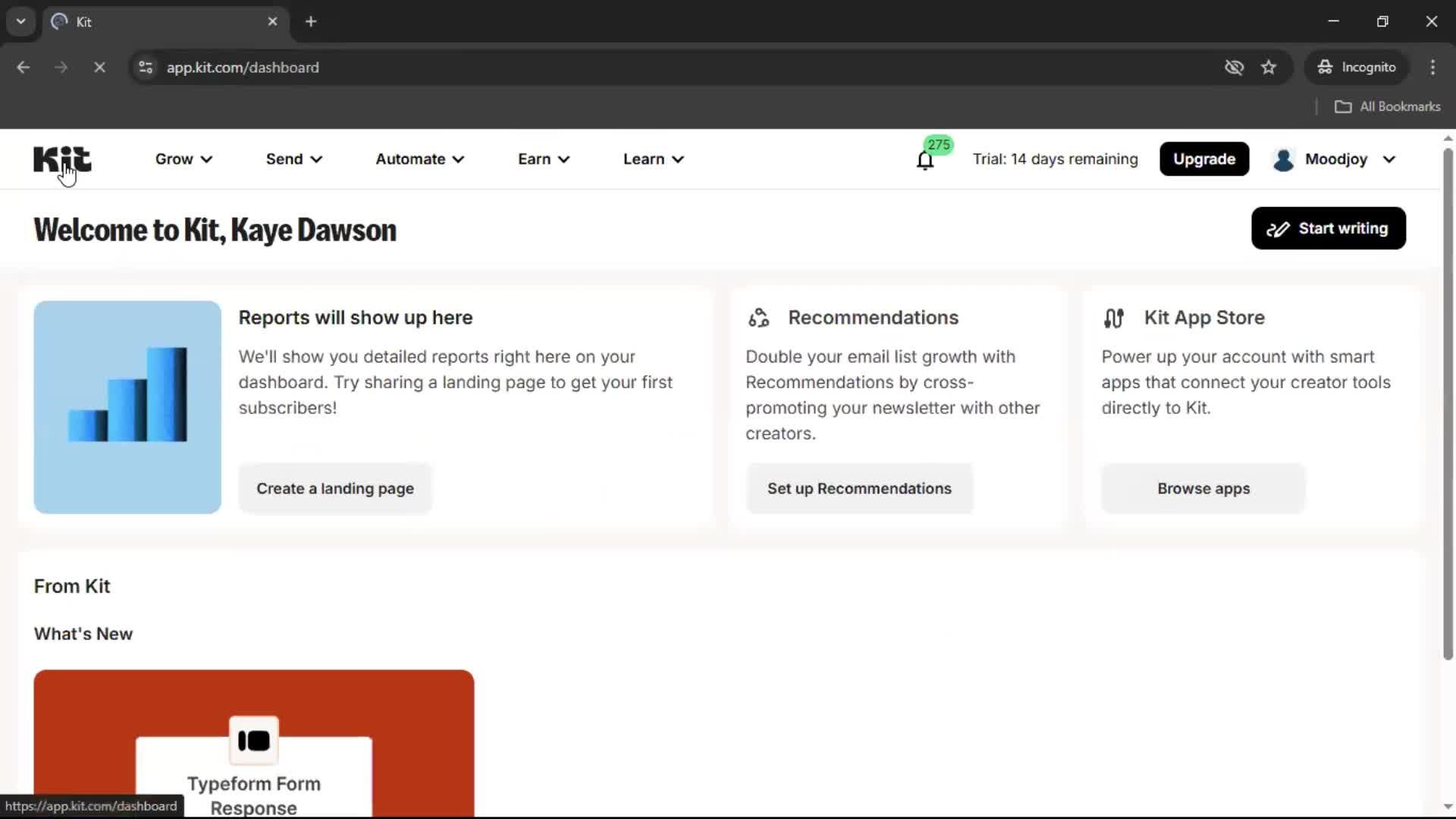This screenshot has height=819, width=1456.
Task: Bookmark this page with the star icon
Action: point(1269,67)
